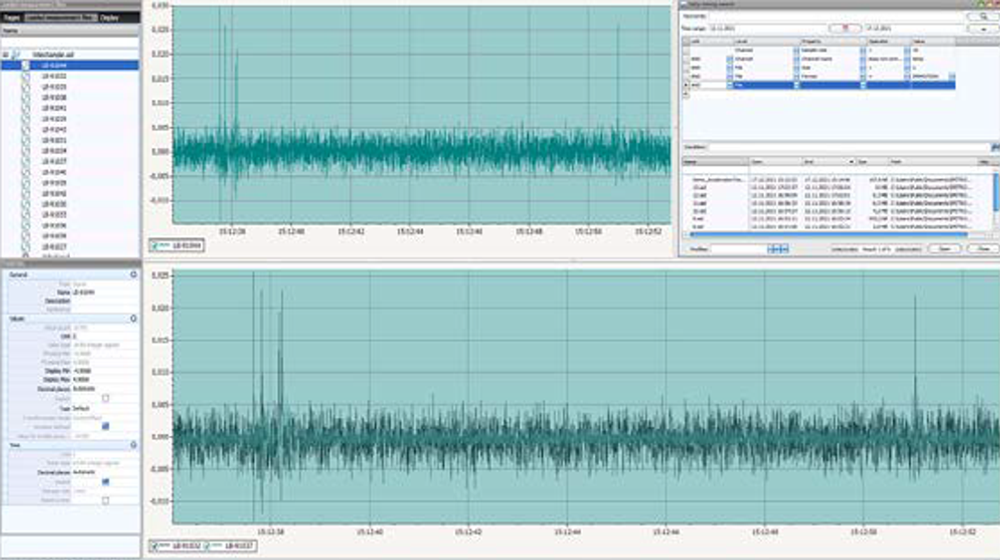Click the Time range start date field

point(768,29)
